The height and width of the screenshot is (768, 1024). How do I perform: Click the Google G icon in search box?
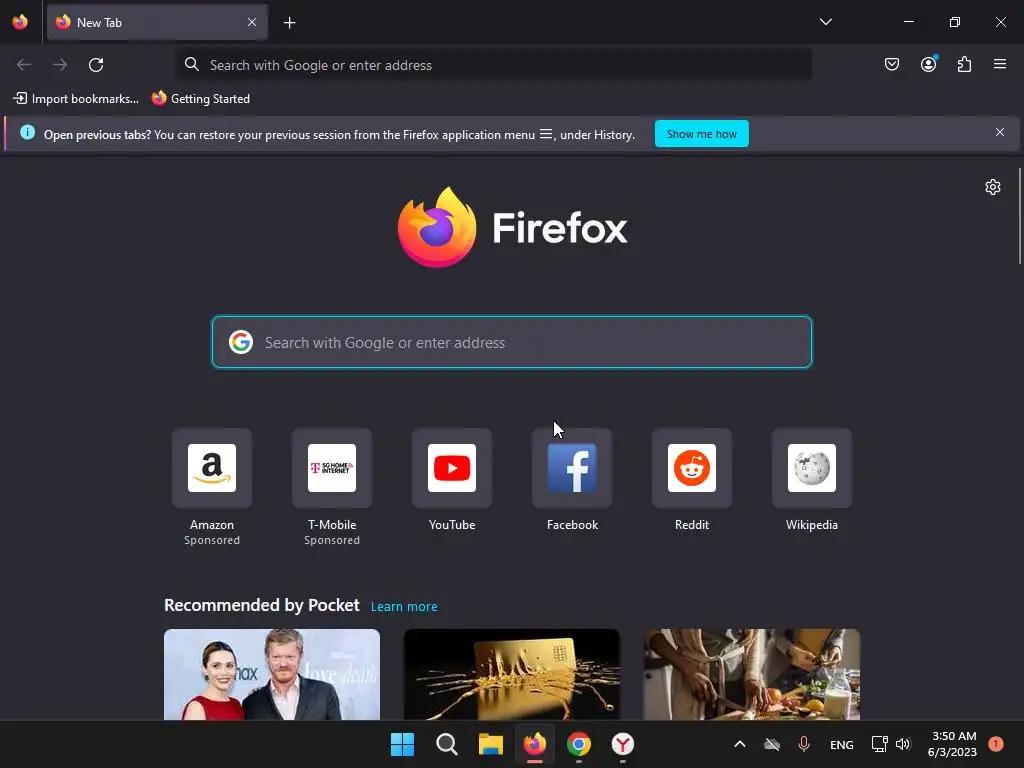click(241, 342)
